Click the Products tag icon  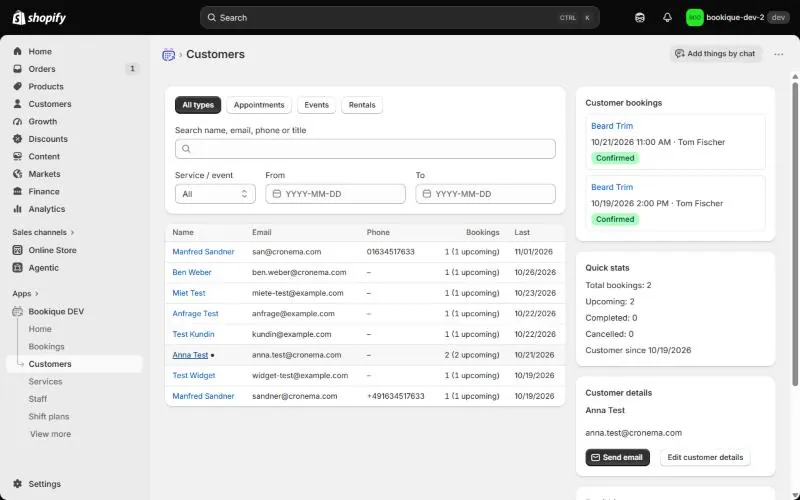tap(18, 86)
